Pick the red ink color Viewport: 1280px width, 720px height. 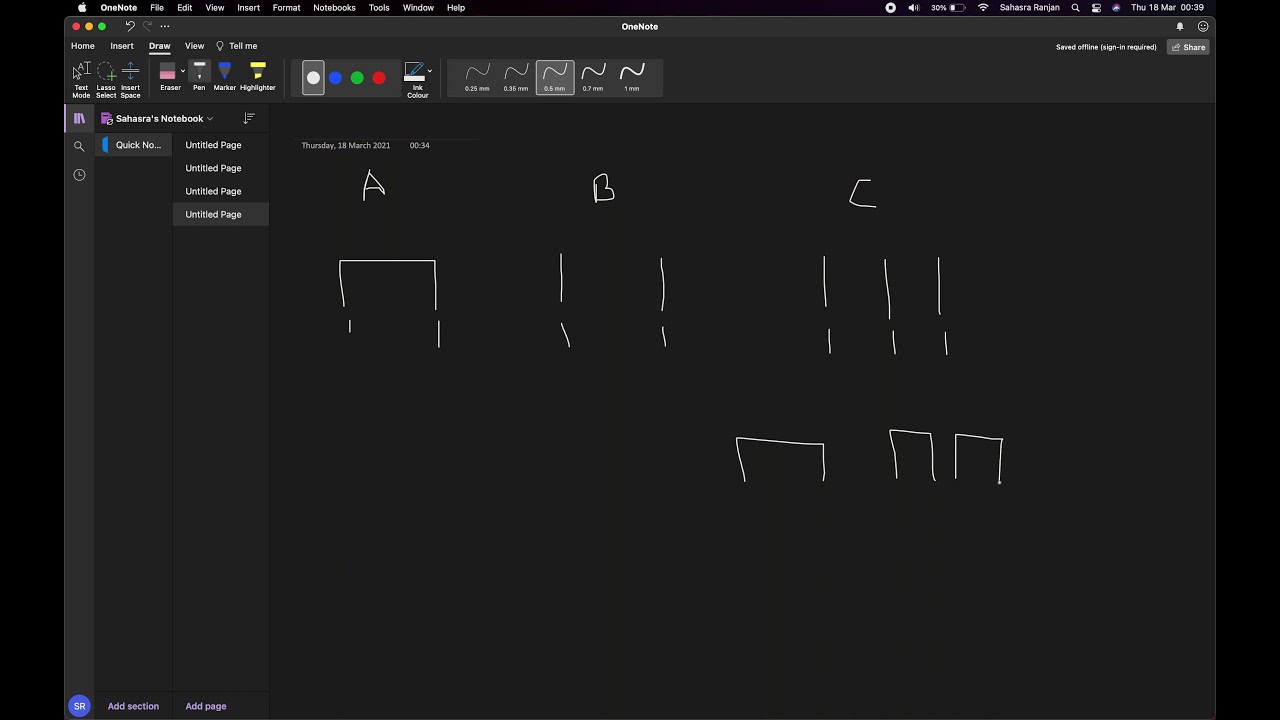pos(379,78)
